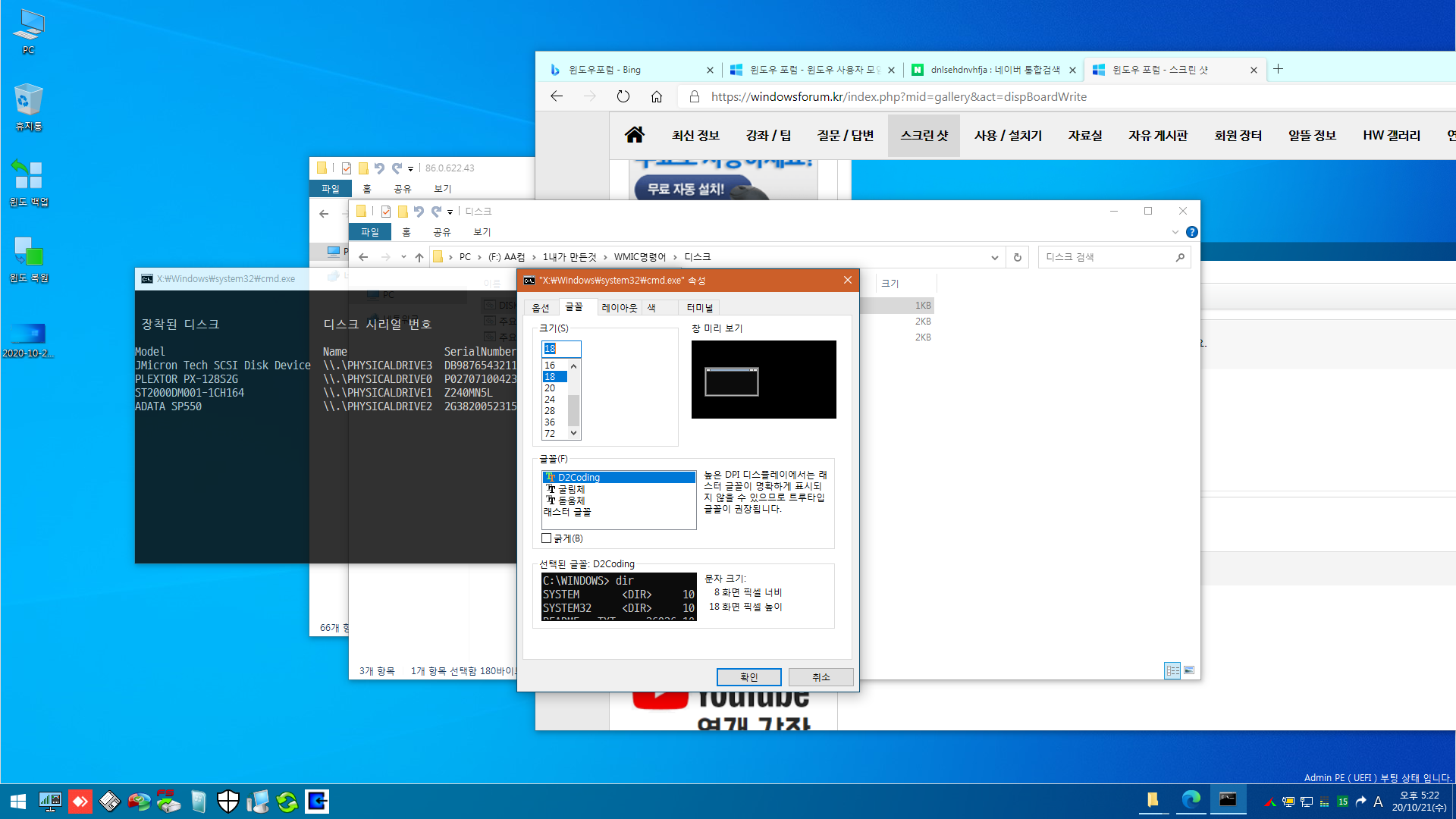Viewport: 1456px width, 819px height.
Task: Switch to the 옵션 tab
Action: [x=540, y=307]
